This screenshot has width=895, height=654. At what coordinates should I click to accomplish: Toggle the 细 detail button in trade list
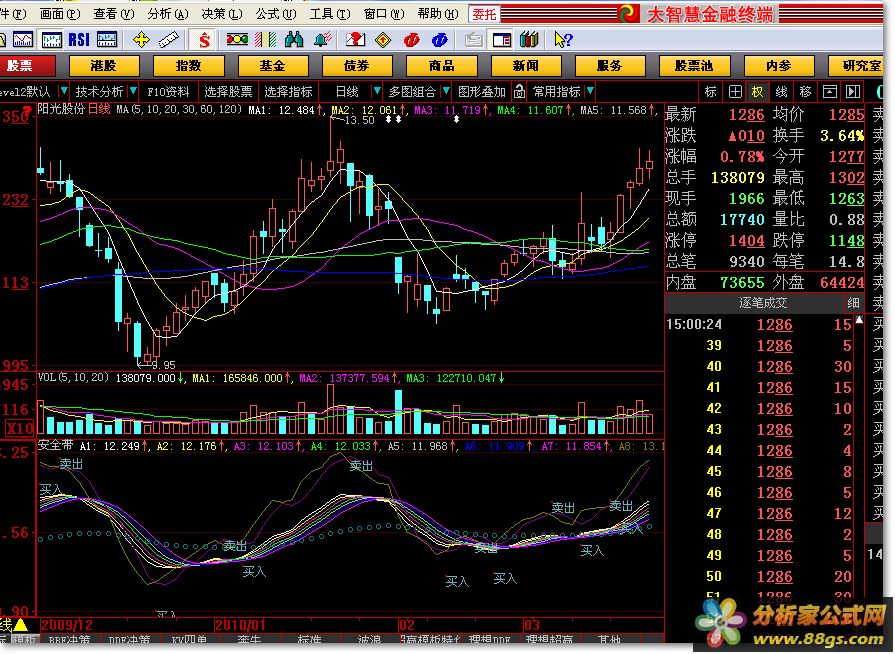pyautogui.click(x=853, y=303)
